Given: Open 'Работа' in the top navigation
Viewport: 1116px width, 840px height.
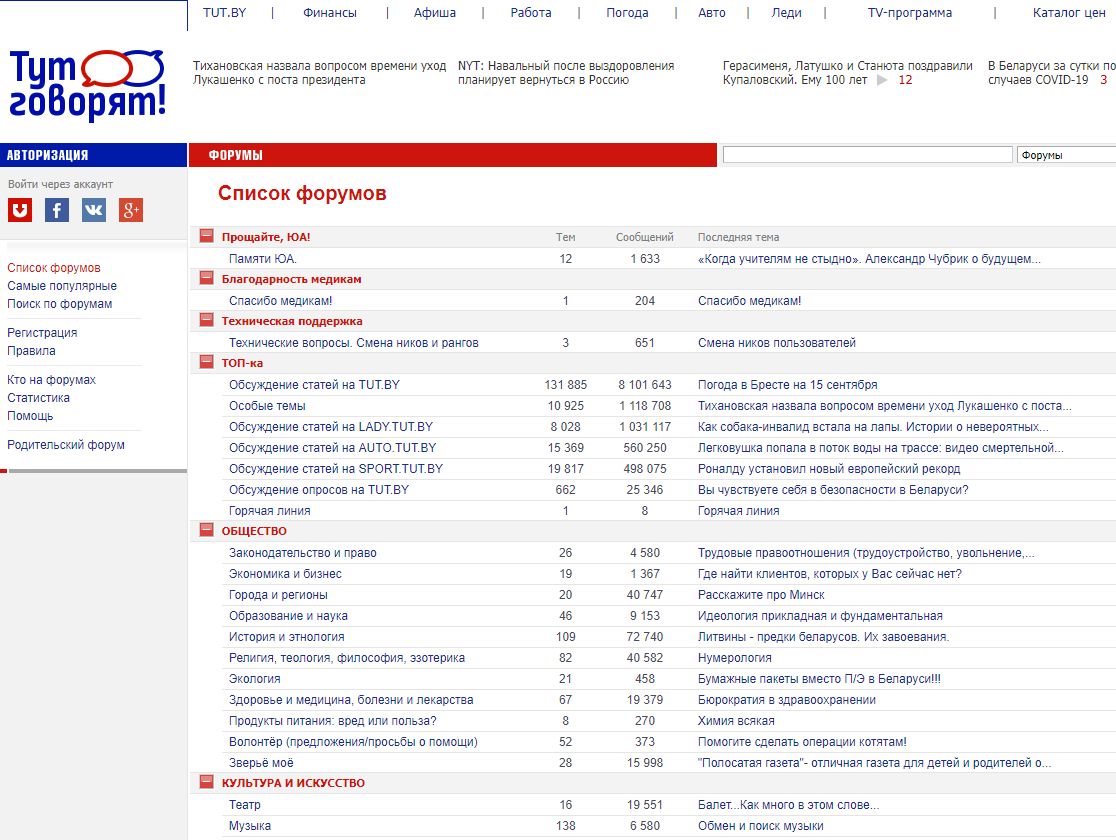Looking at the screenshot, I should click(531, 13).
